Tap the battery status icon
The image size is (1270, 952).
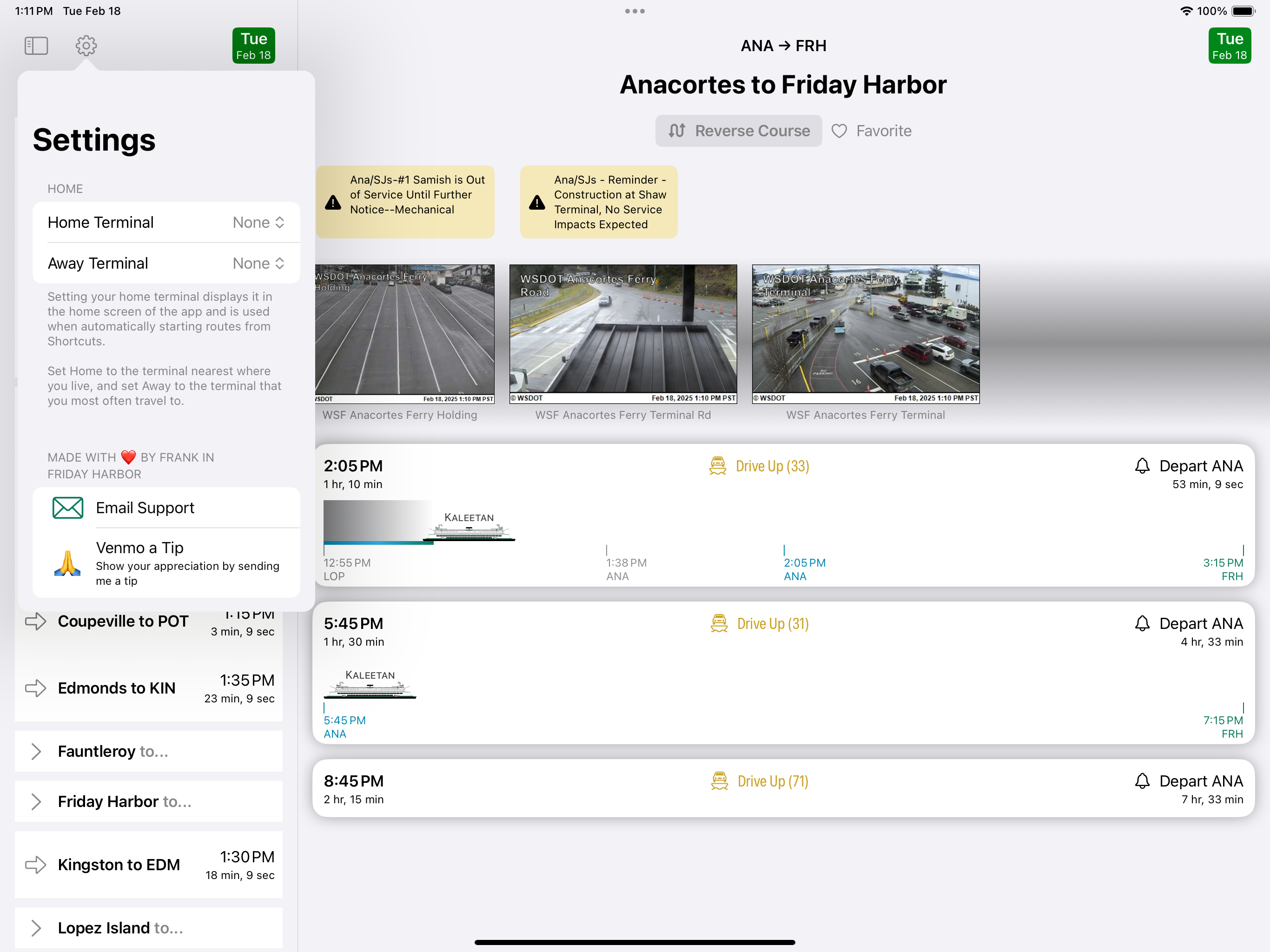(x=1244, y=11)
